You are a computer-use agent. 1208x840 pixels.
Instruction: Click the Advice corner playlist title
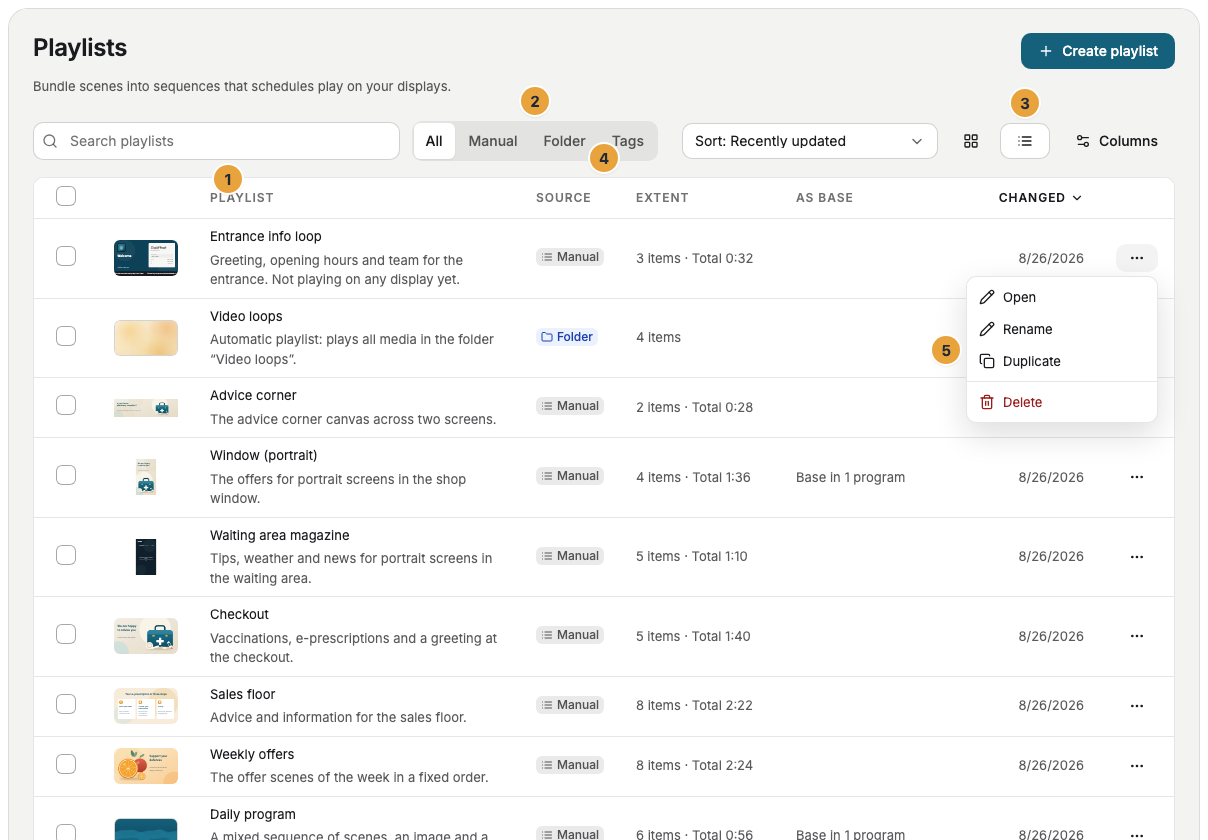tap(253, 396)
